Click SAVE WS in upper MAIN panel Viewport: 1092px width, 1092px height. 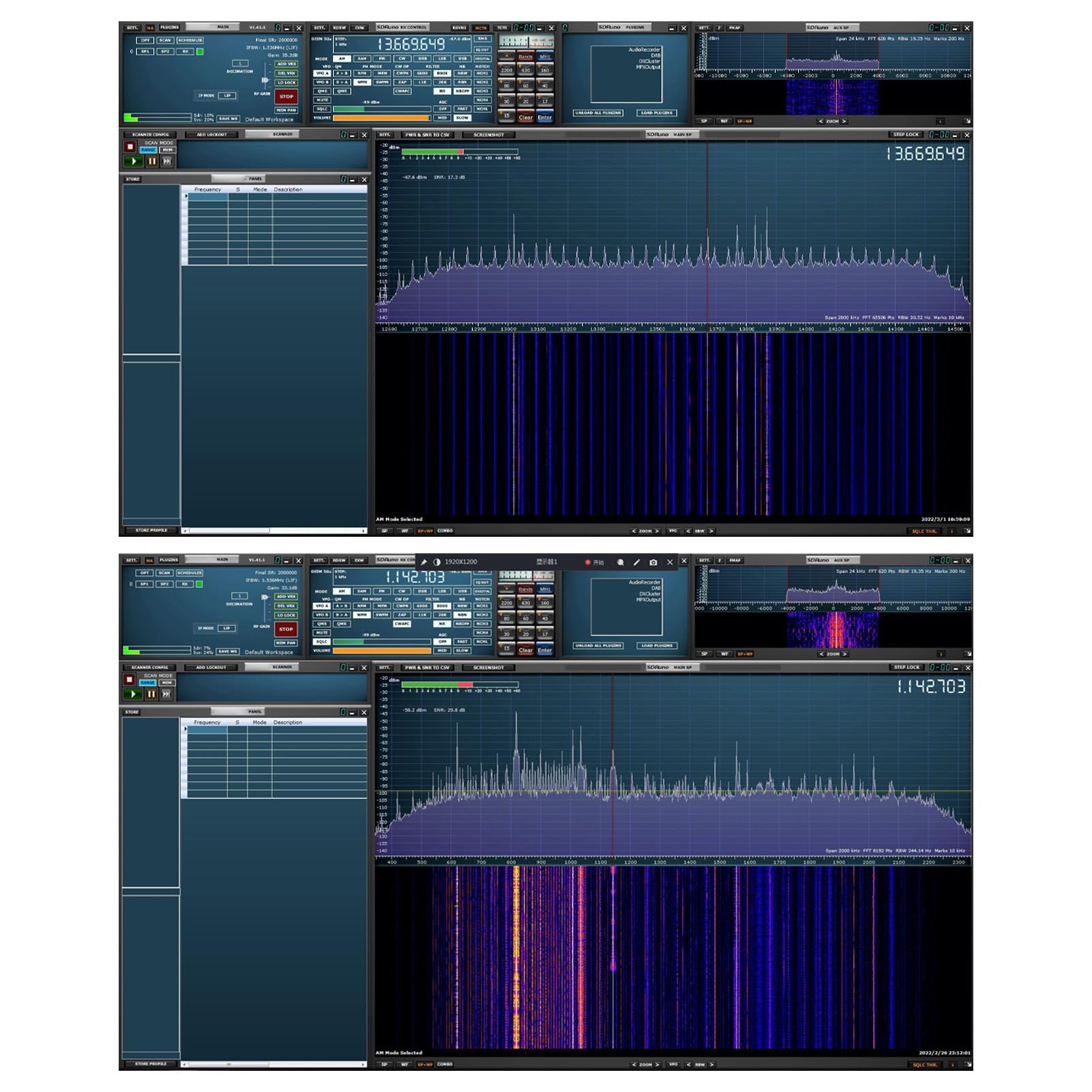coord(228,119)
